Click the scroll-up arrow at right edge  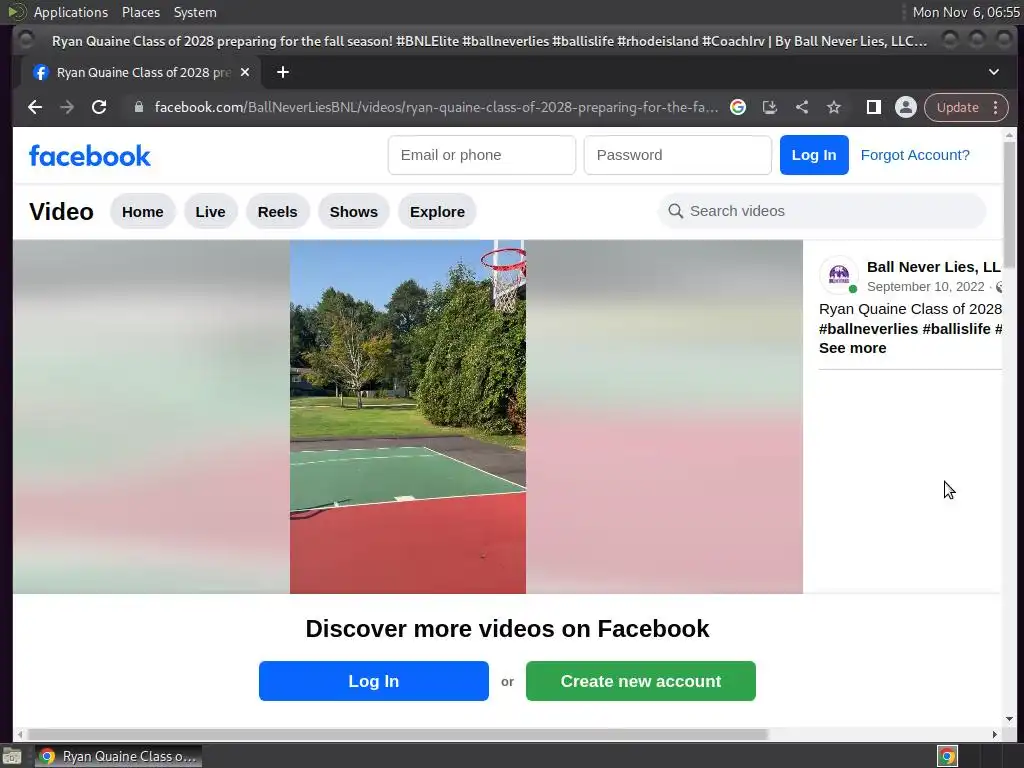[x=1009, y=135]
